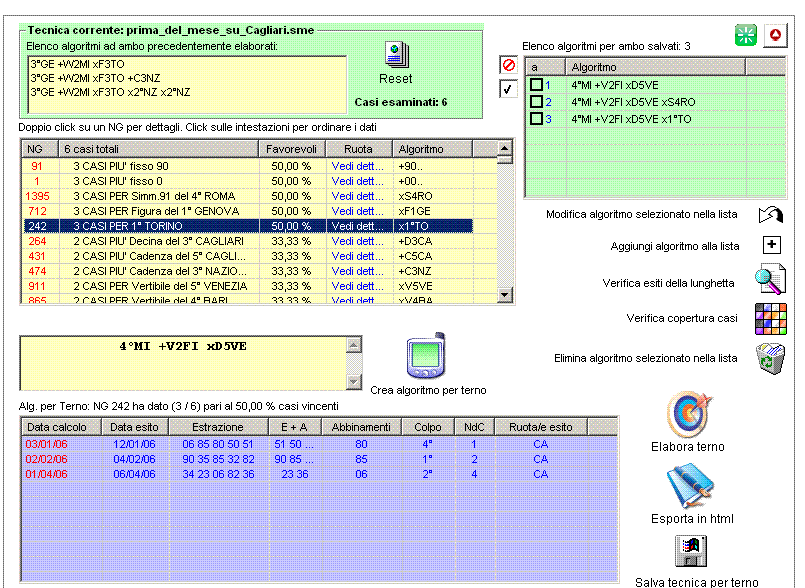Open 'Vedi dett...' link for NG 474
This screenshot has width=805, height=588.
pyautogui.click(x=357, y=271)
